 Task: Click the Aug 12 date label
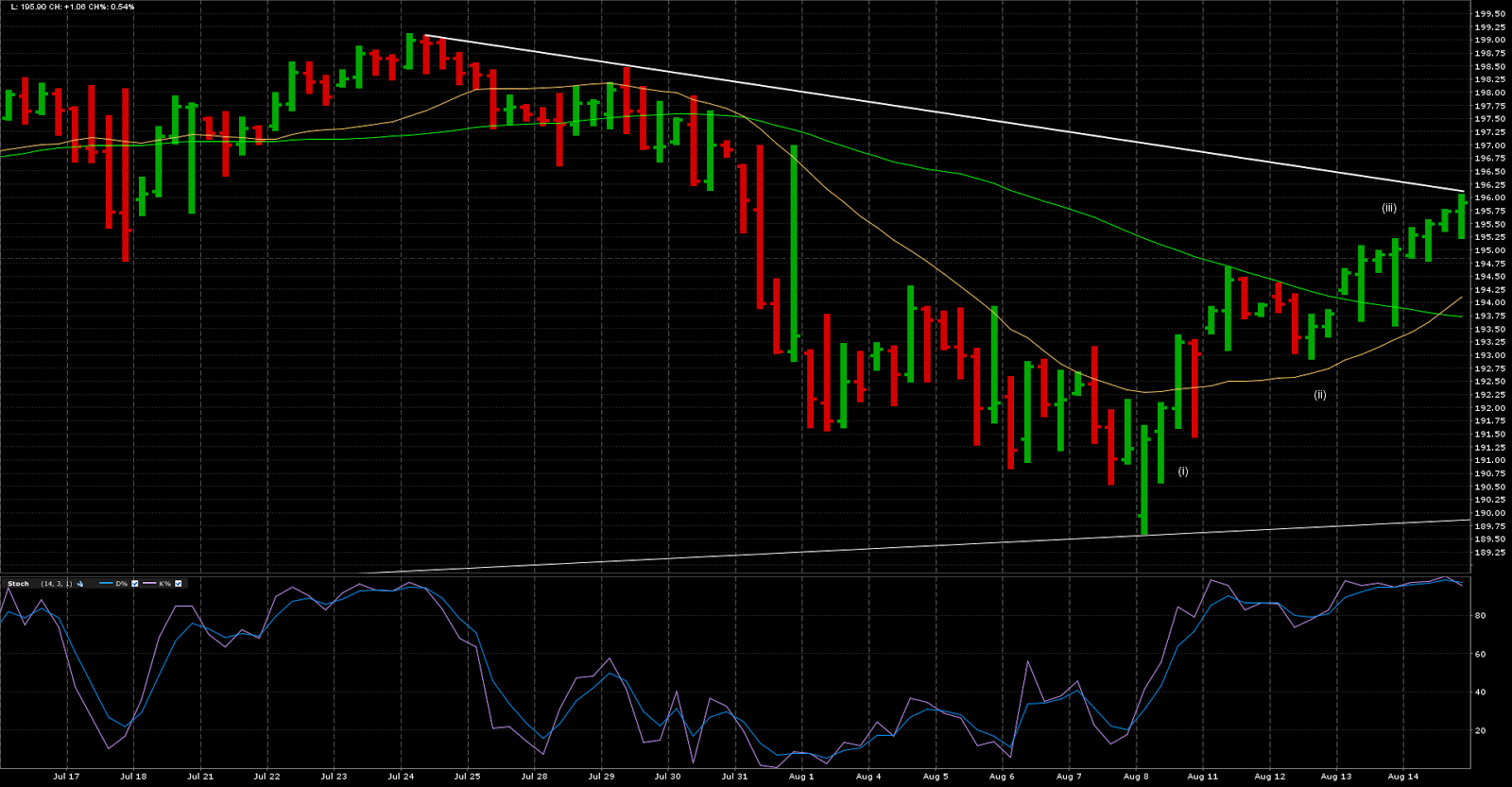pyautogui.click(x=1270, y=777)
